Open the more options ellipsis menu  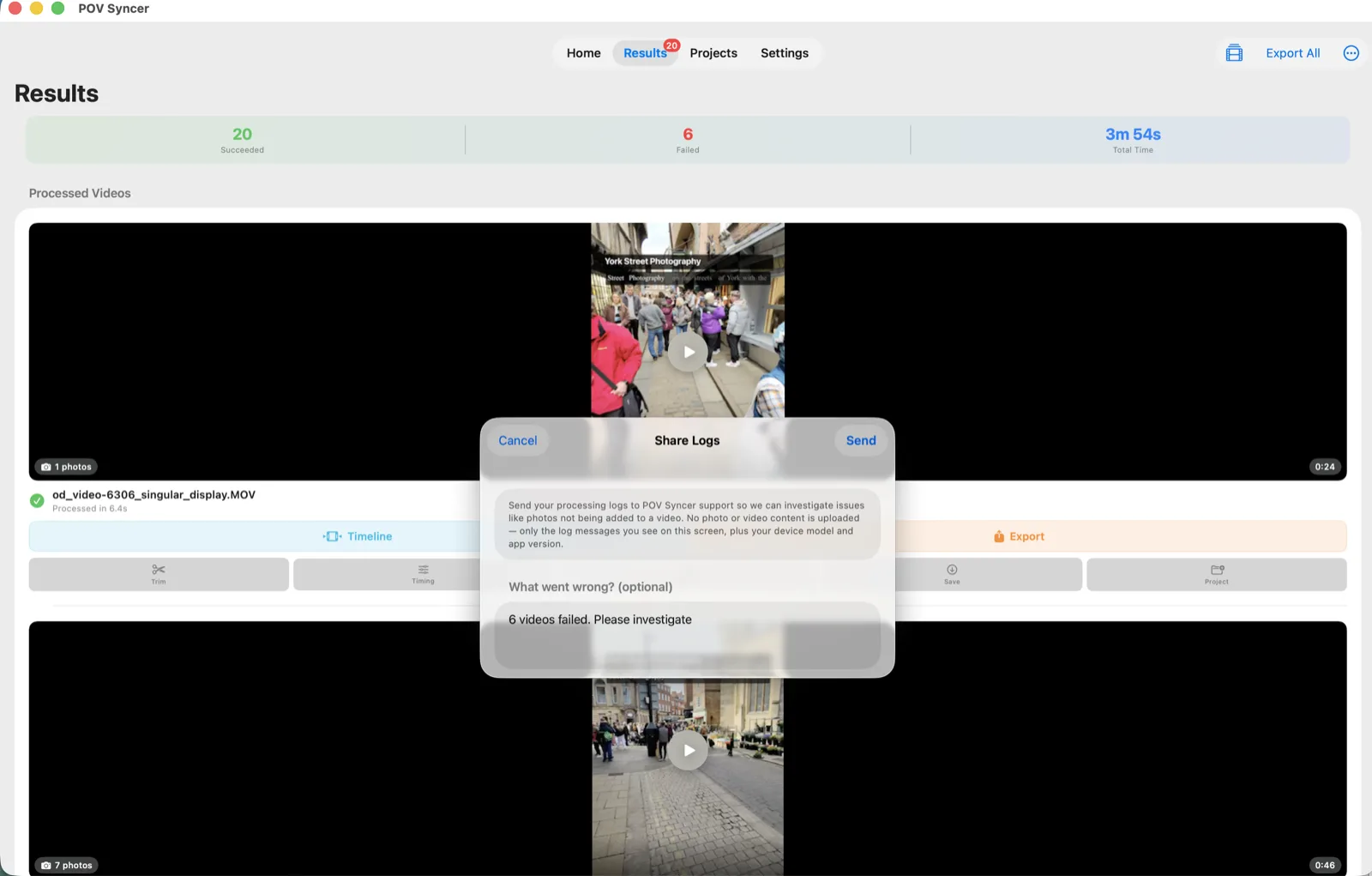(x=1351, y=53)
